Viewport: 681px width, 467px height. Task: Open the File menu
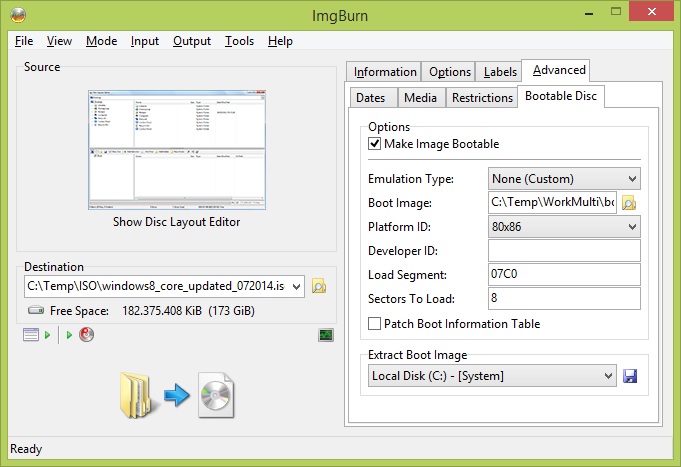coord(24,41)
